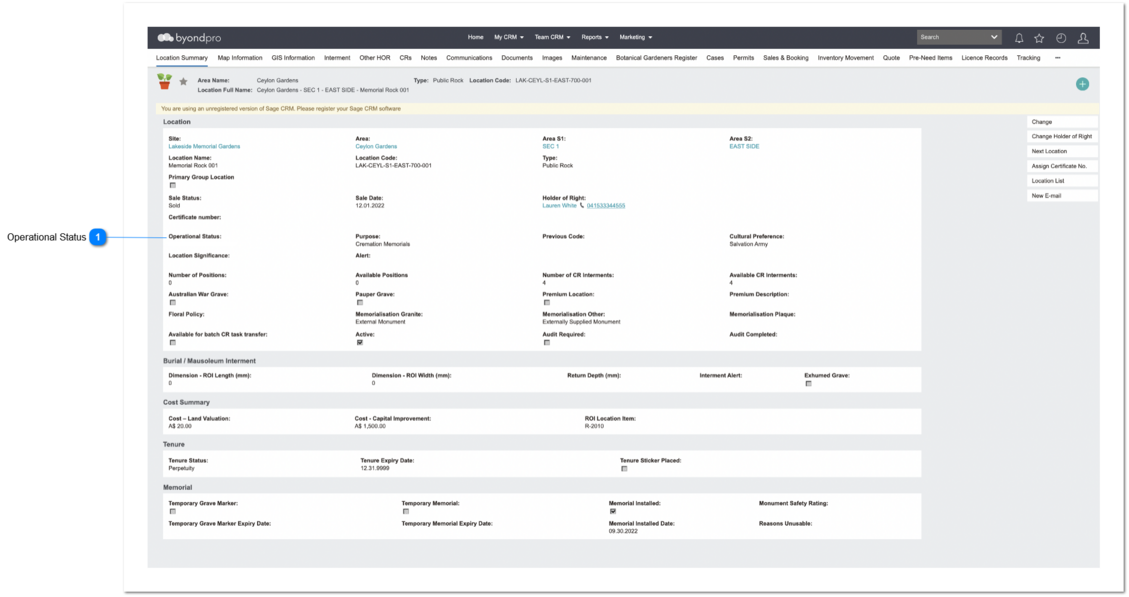
Task: Open the Lakeside Memorial Gardens site link
Action: coord(204,146)
